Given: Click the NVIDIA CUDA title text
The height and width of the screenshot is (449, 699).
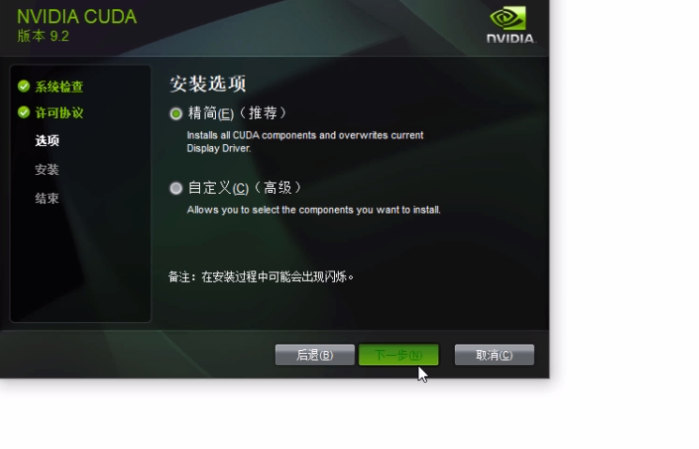Looking at the screenshot, I should [77, 17].
